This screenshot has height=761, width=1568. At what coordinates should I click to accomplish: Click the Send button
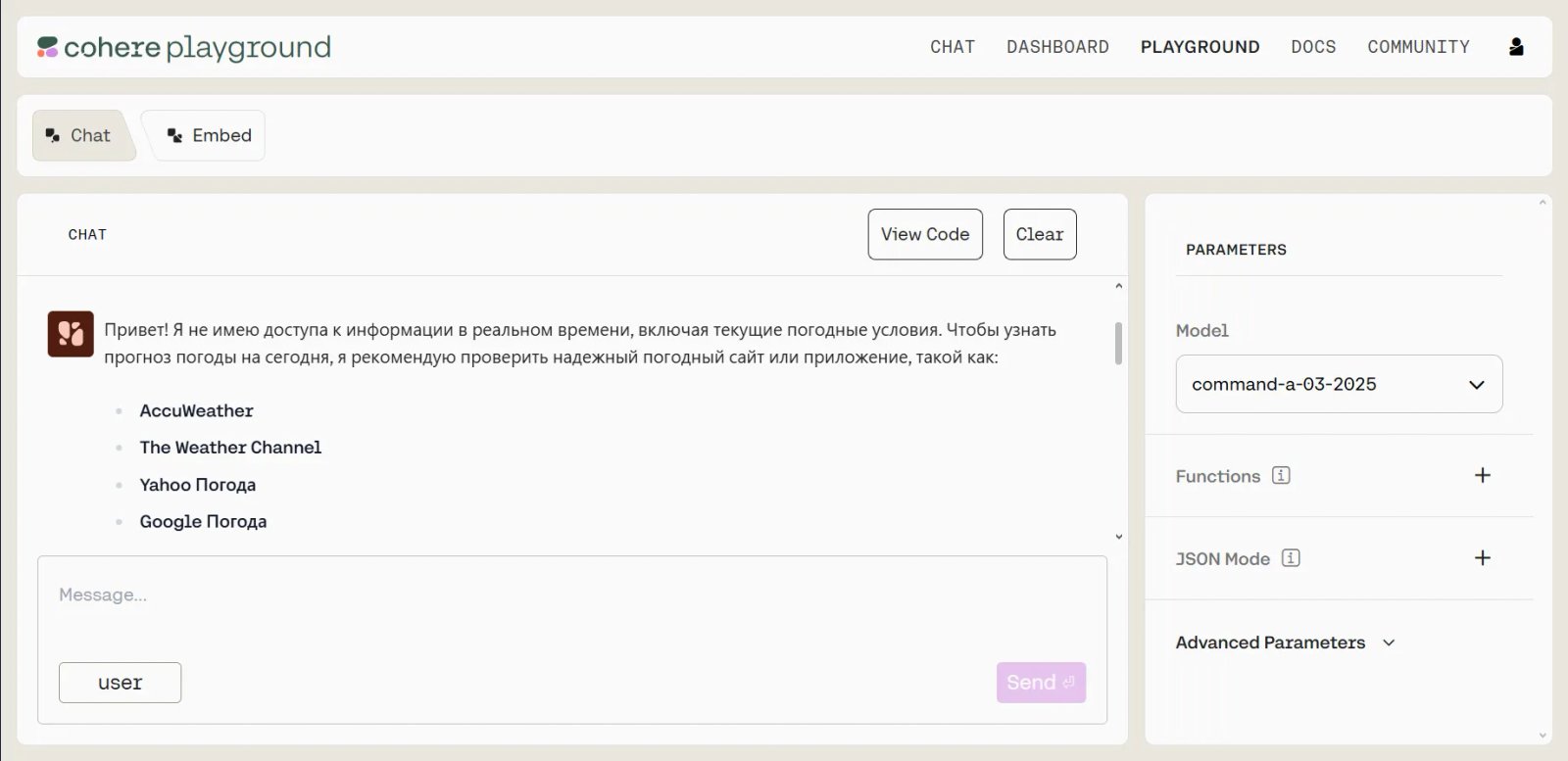(x=1041, y=683)
